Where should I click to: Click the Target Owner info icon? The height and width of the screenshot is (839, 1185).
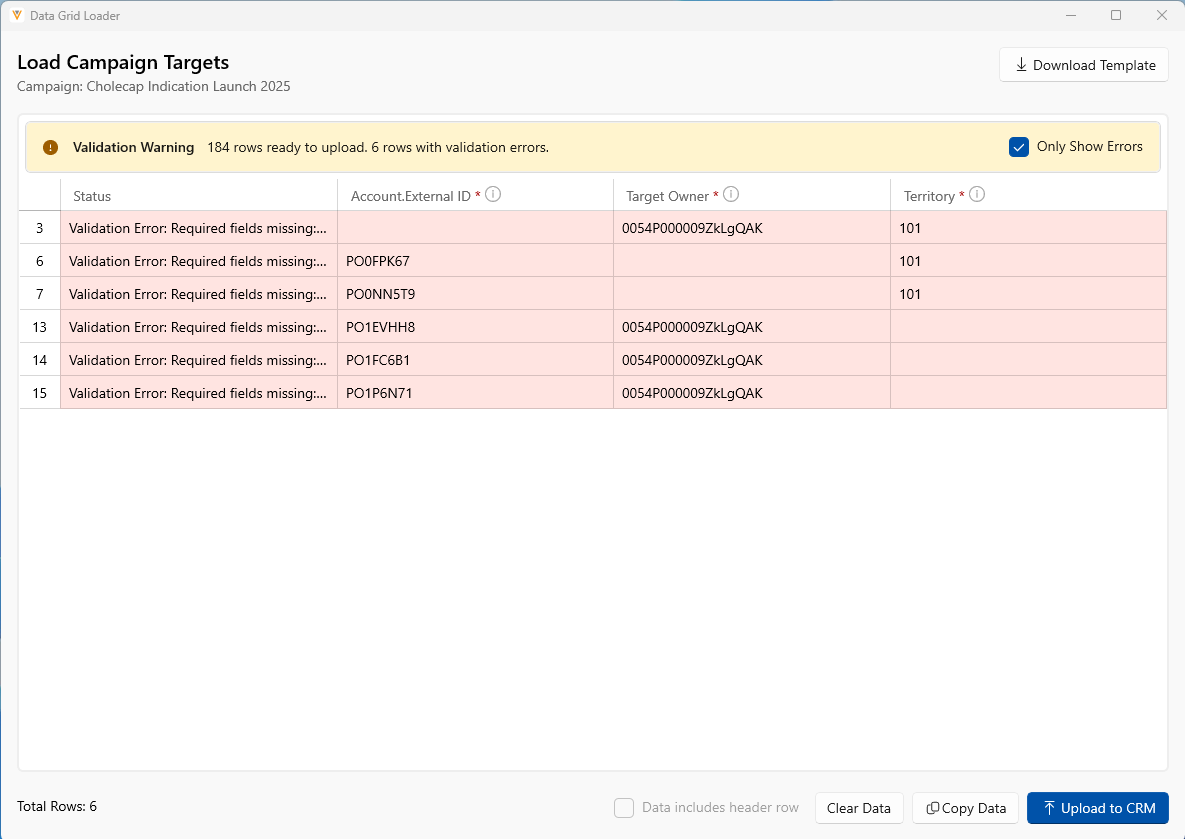(731, 195)
